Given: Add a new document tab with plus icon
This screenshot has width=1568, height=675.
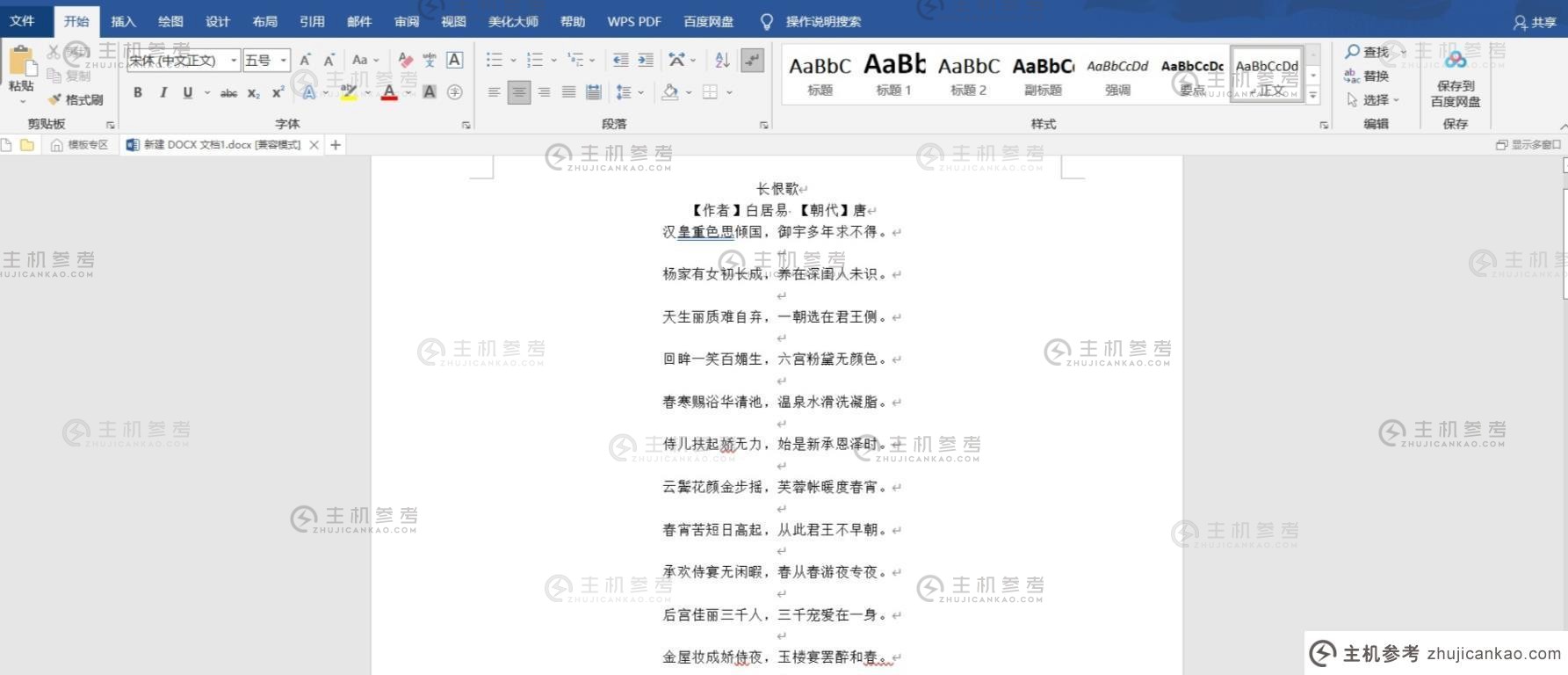Looking at the screenshot, I should (336, 145).
